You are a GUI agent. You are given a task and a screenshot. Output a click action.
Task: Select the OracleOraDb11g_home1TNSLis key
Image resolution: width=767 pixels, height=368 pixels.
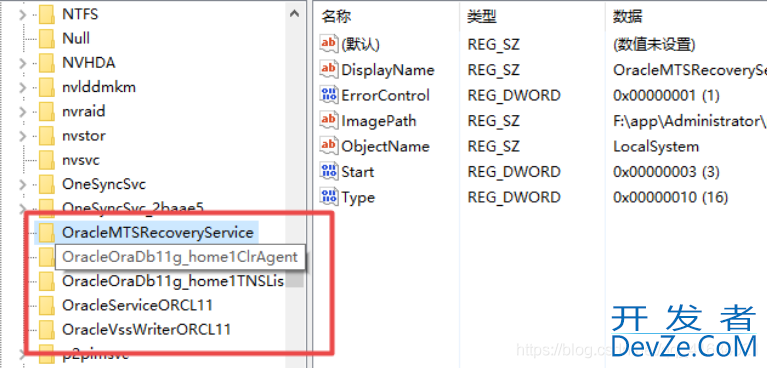(x=173, y=281)
